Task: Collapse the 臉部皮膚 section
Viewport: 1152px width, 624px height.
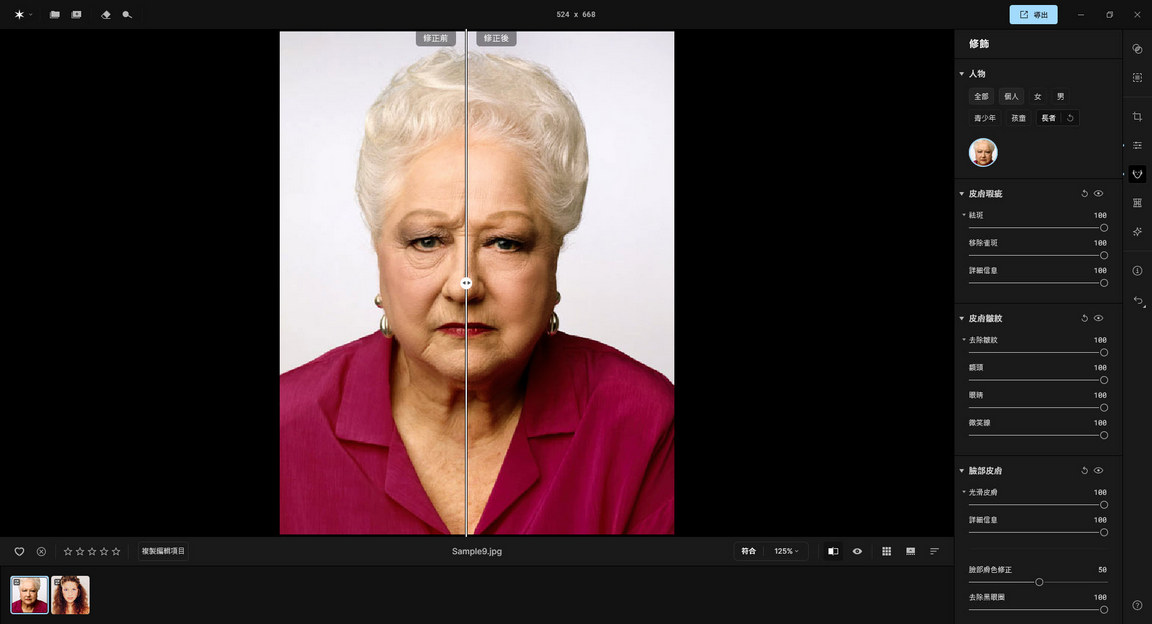Action: 961,471
